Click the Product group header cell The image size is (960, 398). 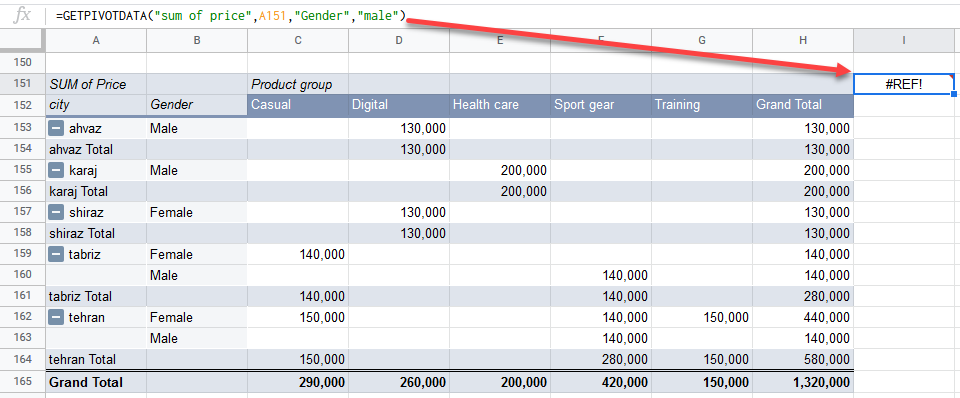coord(298,84)
